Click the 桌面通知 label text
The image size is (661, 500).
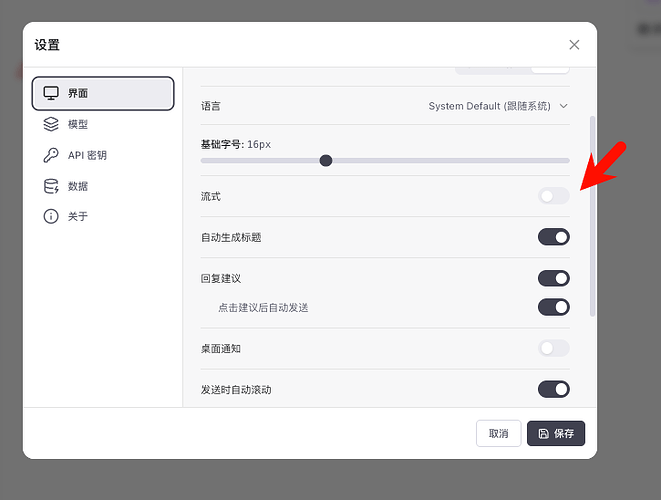tap(221, 349)
